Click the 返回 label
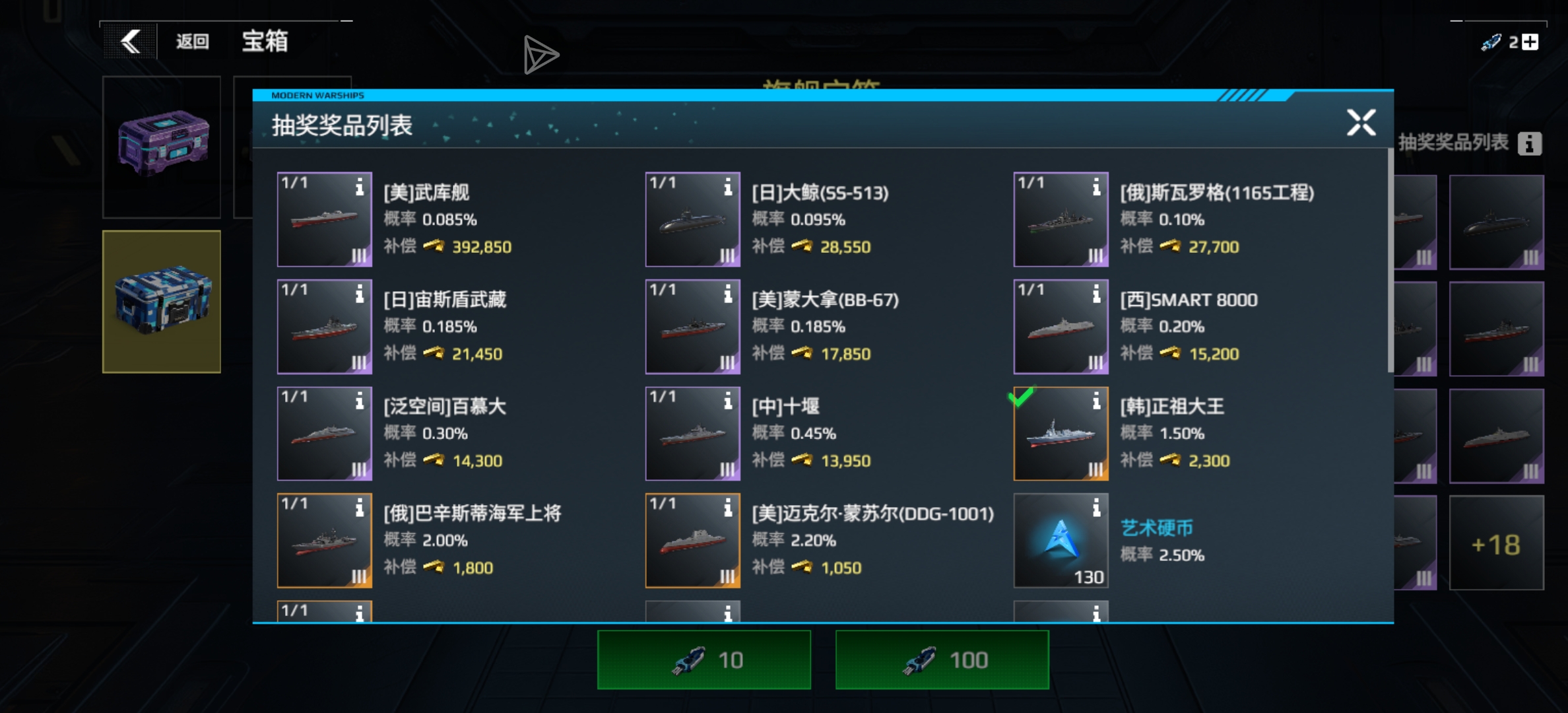 pos(192,42)
